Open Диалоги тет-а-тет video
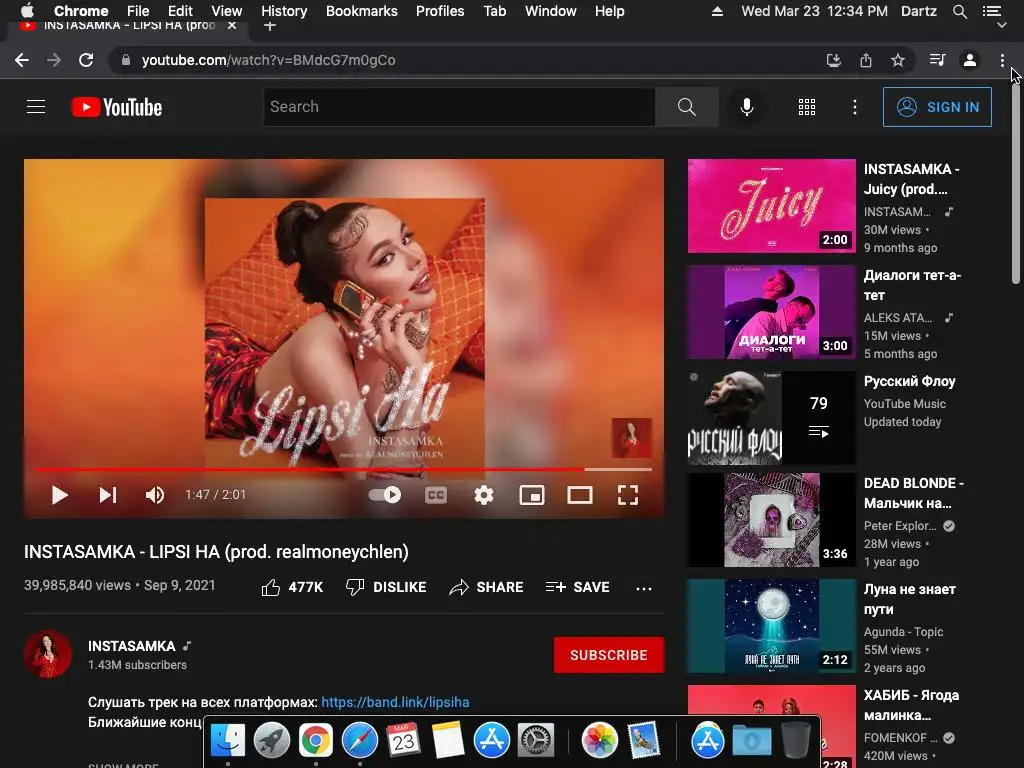The image size is (1024, 768). (x=771, y=312)
